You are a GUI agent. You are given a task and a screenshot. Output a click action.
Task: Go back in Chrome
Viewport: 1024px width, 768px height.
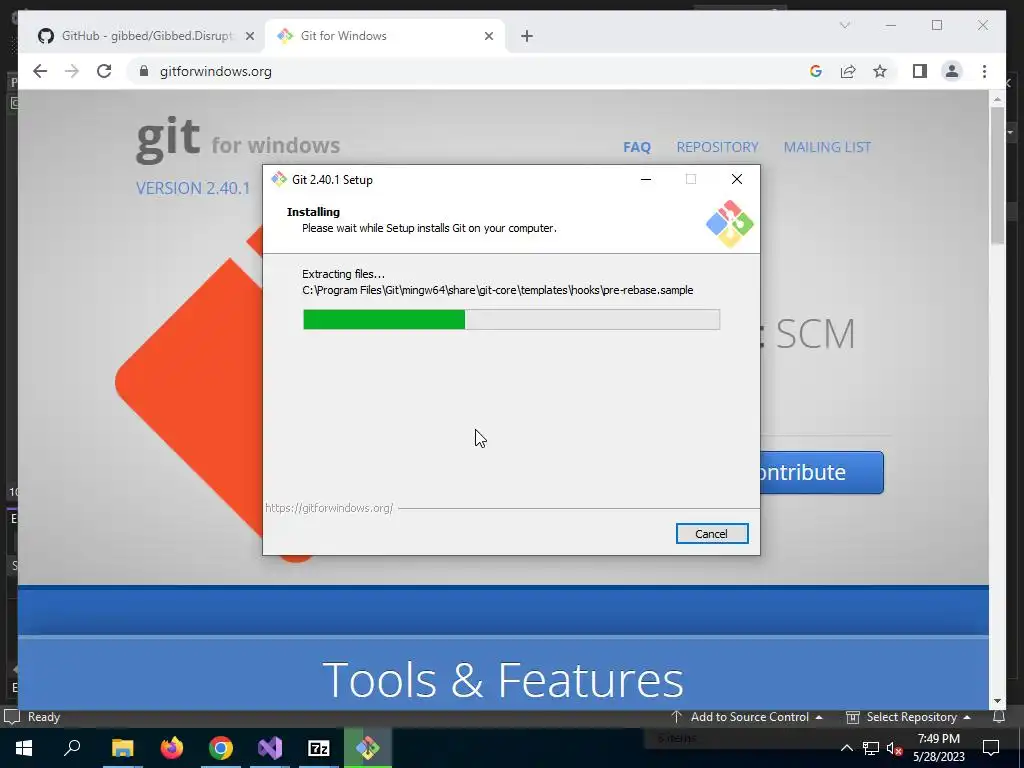[40, 71]
